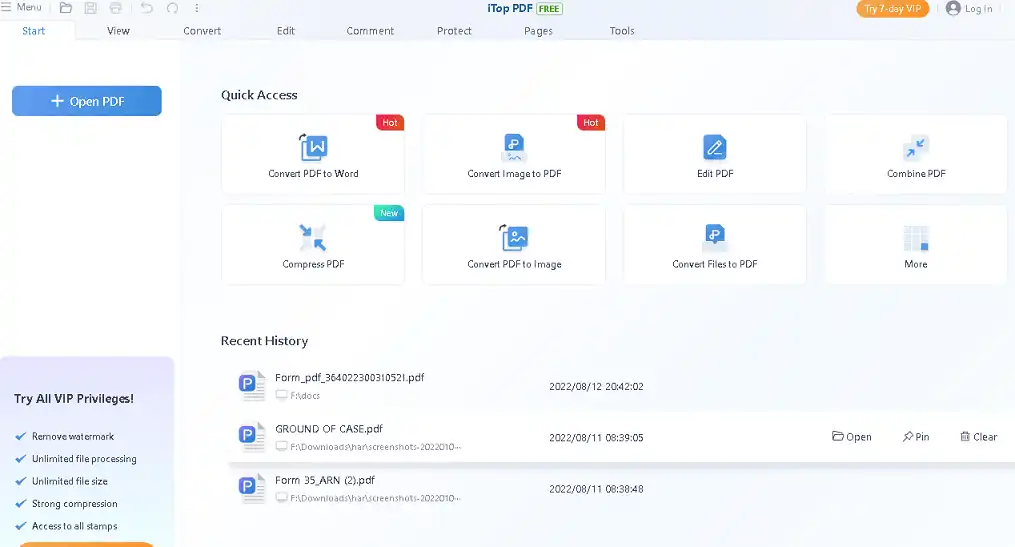Launch the Combine PDF tool

[915, 149]
